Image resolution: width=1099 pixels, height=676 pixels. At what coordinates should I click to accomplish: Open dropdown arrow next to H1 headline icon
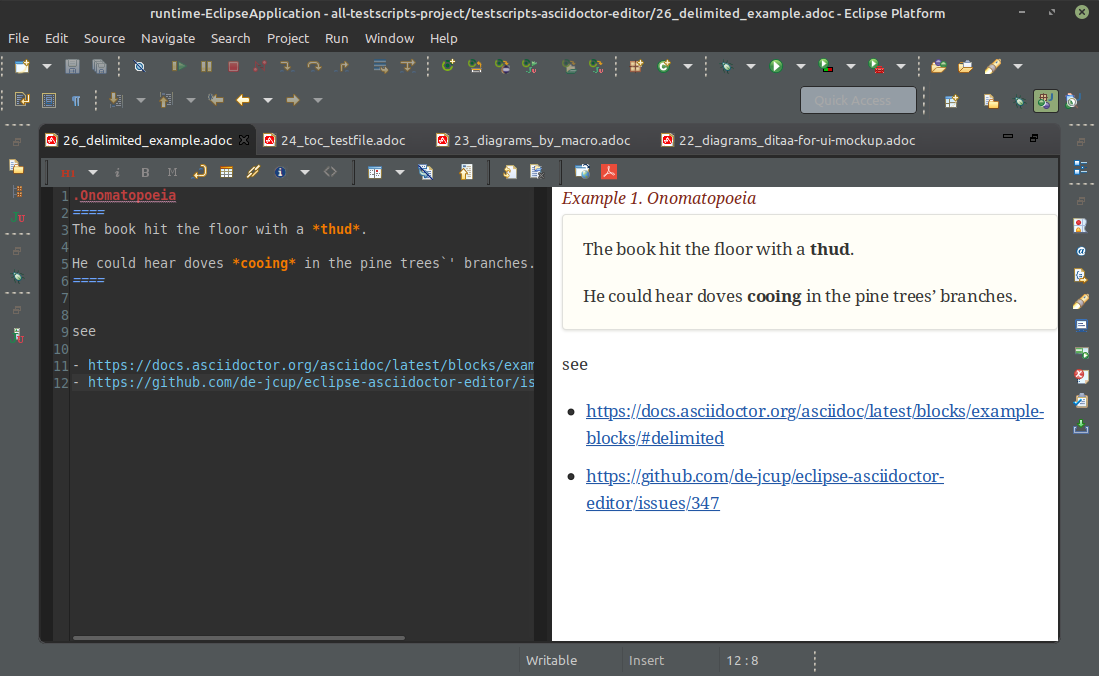tap(93, 173)
